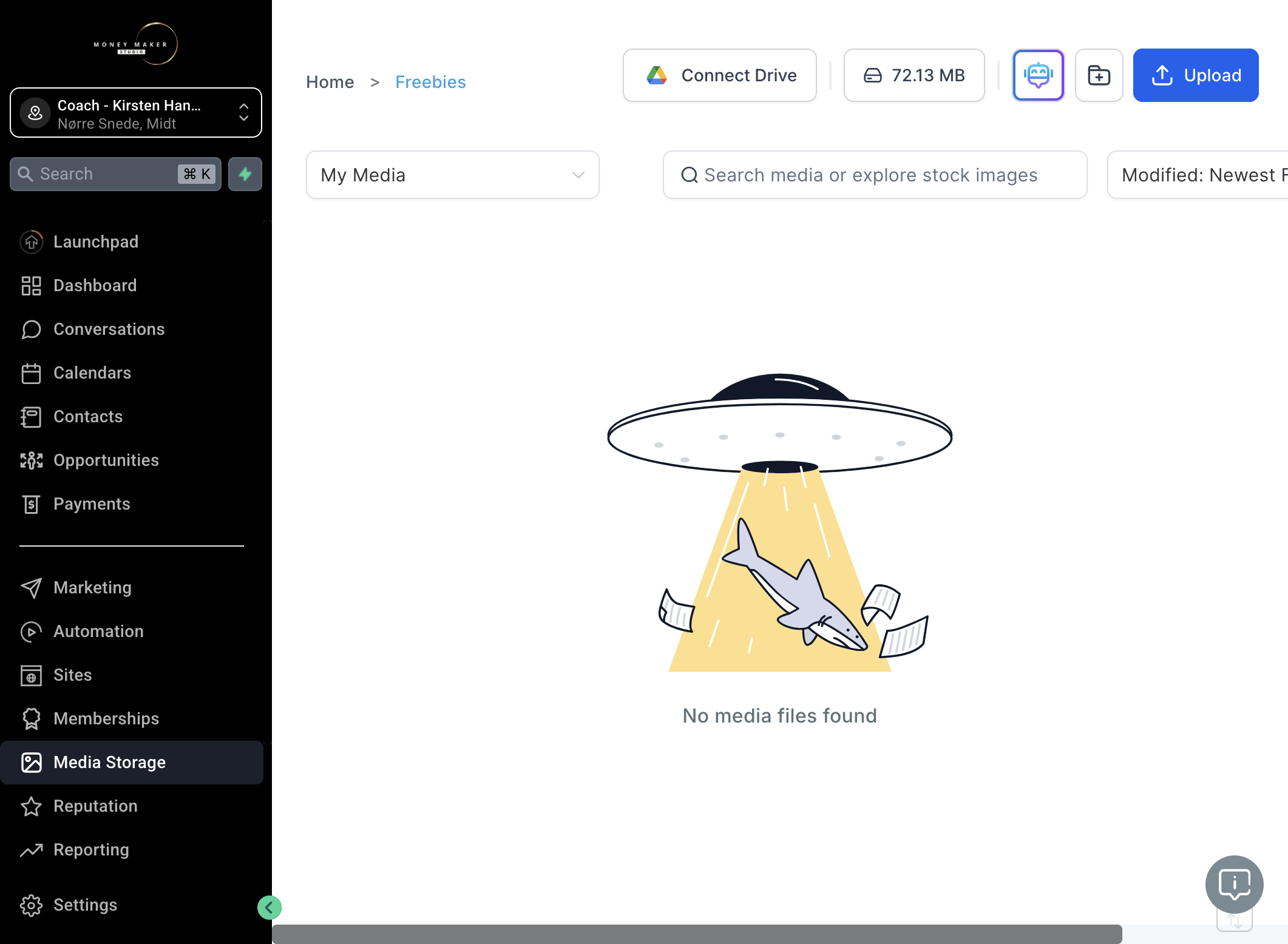Viewport: 1288px width, 944px height.
Task: Open Reputation section
Action: click(x=132, y=806)
